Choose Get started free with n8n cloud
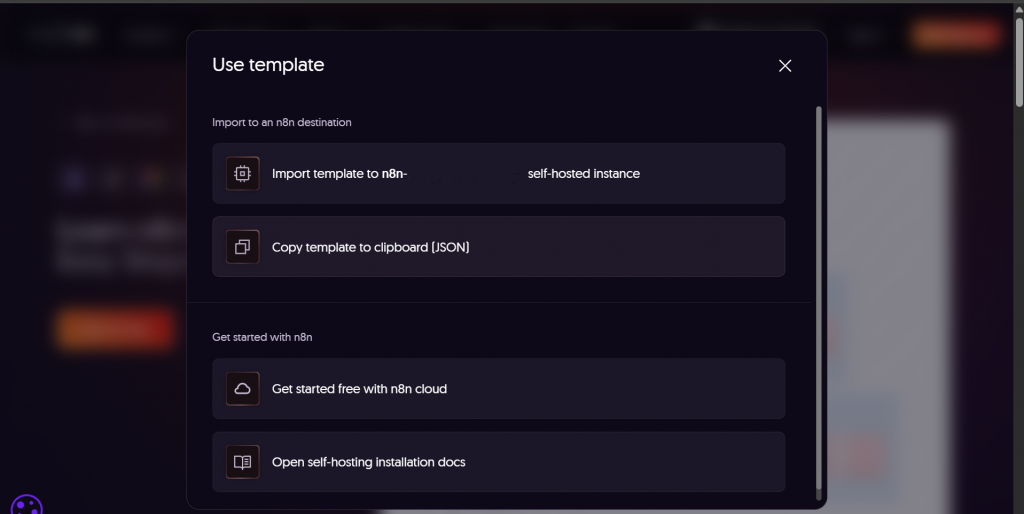Image resolution: width=1024 pixels, height=514 pixels. click(x=498, y=389)
